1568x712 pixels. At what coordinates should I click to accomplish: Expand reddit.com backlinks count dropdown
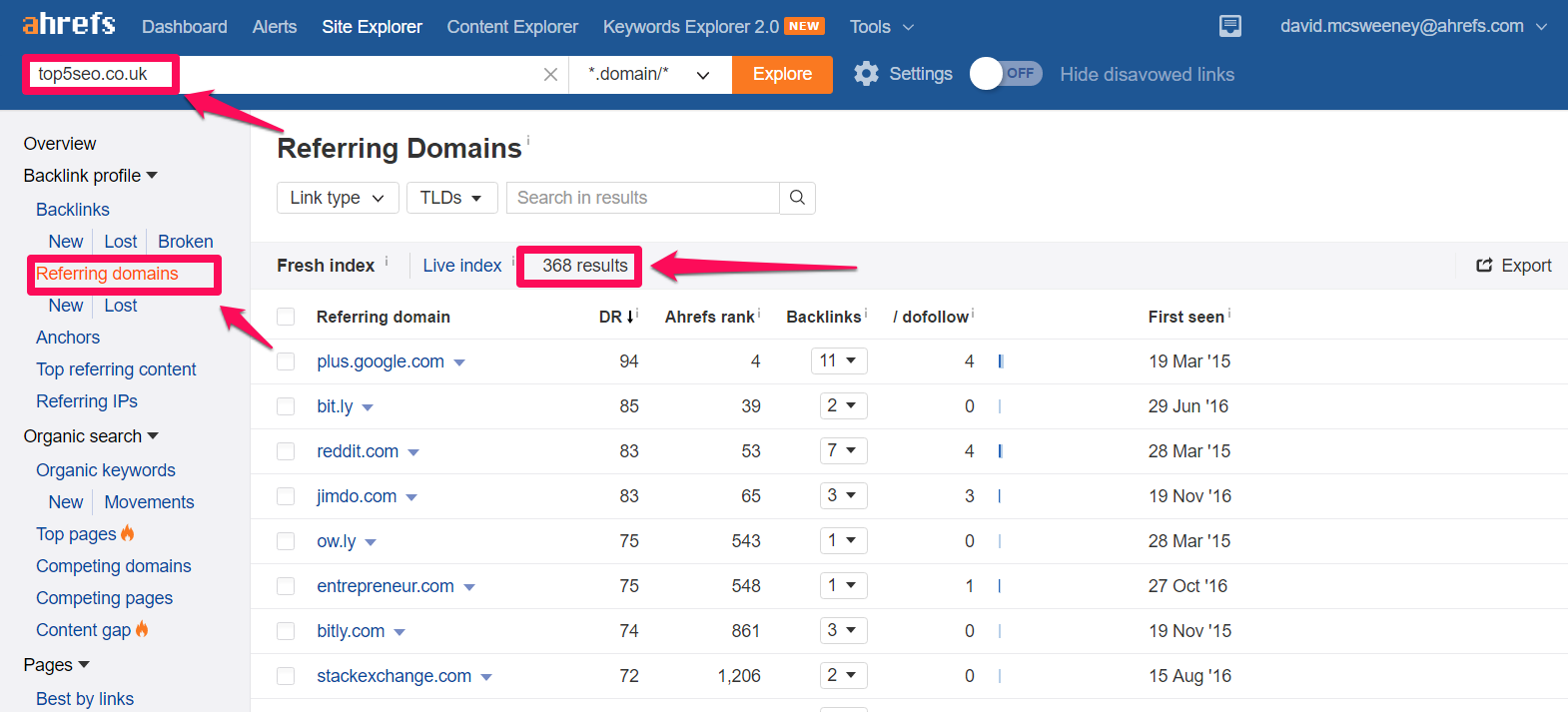[843, 450]
